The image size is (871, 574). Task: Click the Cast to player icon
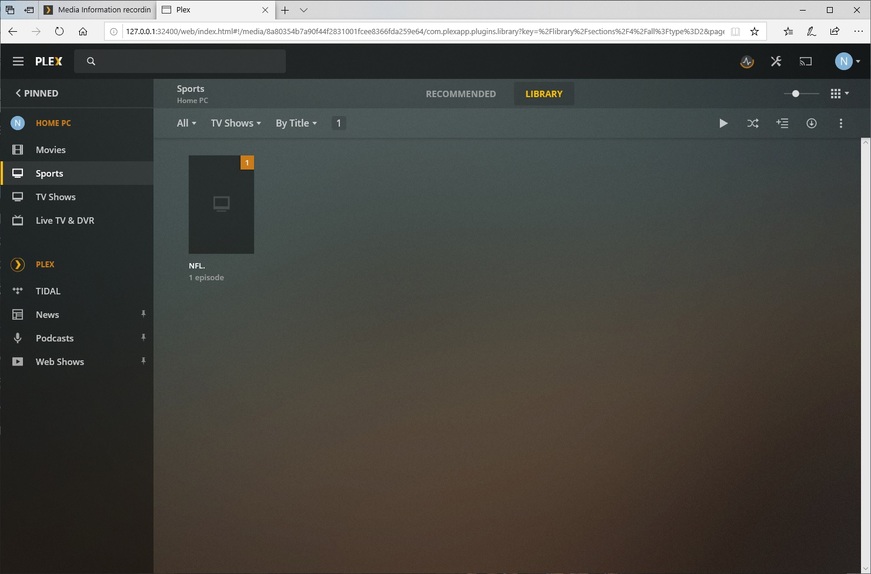(805, 61)
